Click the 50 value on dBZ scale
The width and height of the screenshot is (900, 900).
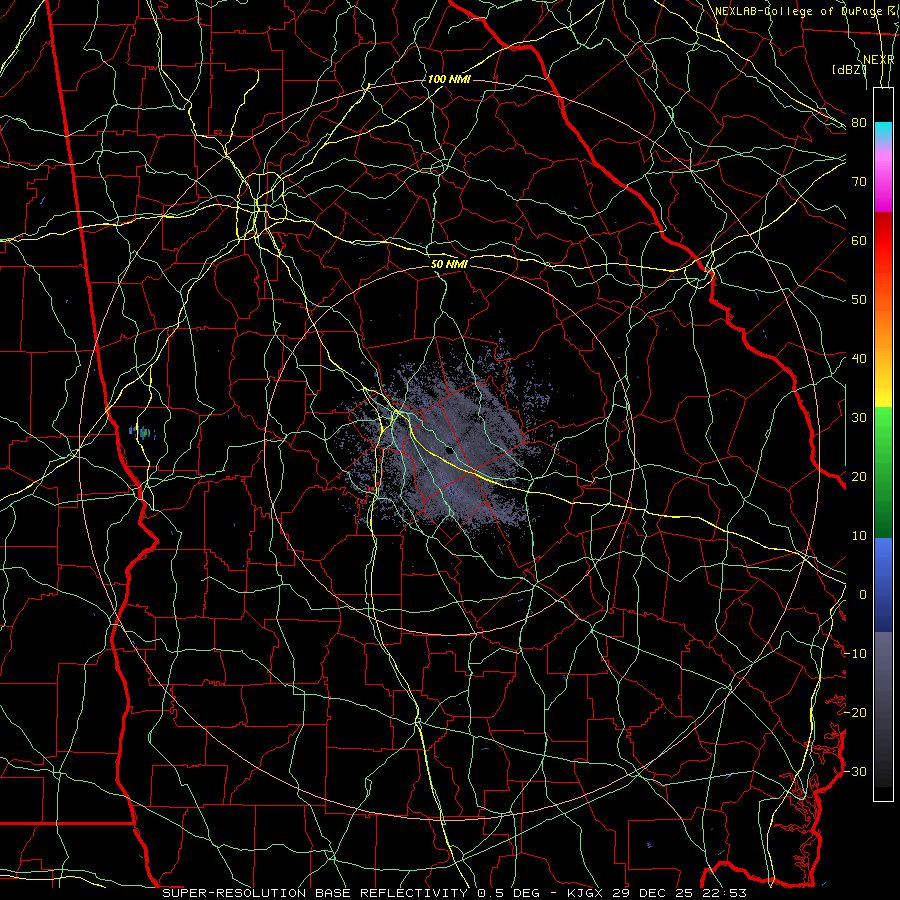[859, 300]
